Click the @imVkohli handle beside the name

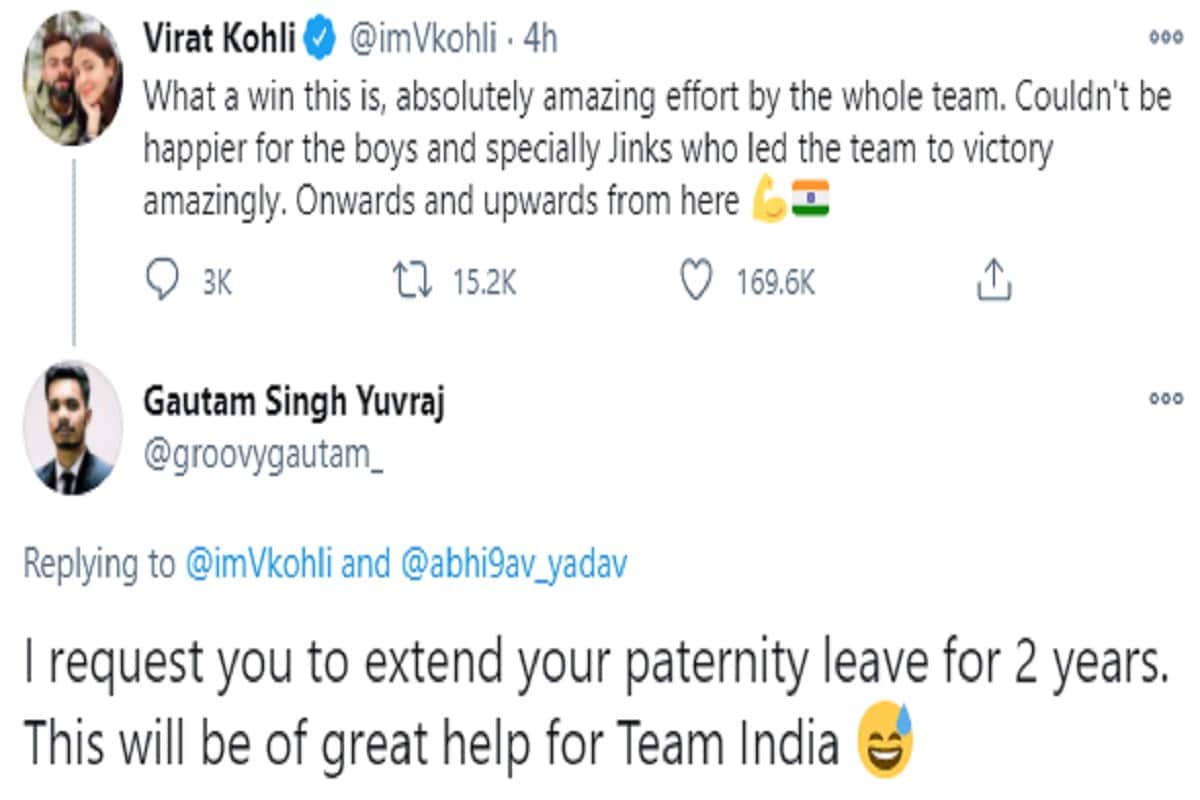click(x=421, y=41)
